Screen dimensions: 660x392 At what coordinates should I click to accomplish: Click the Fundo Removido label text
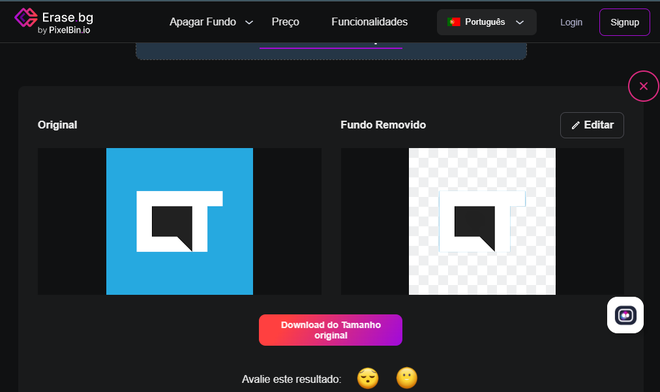[x=383, y=125]
